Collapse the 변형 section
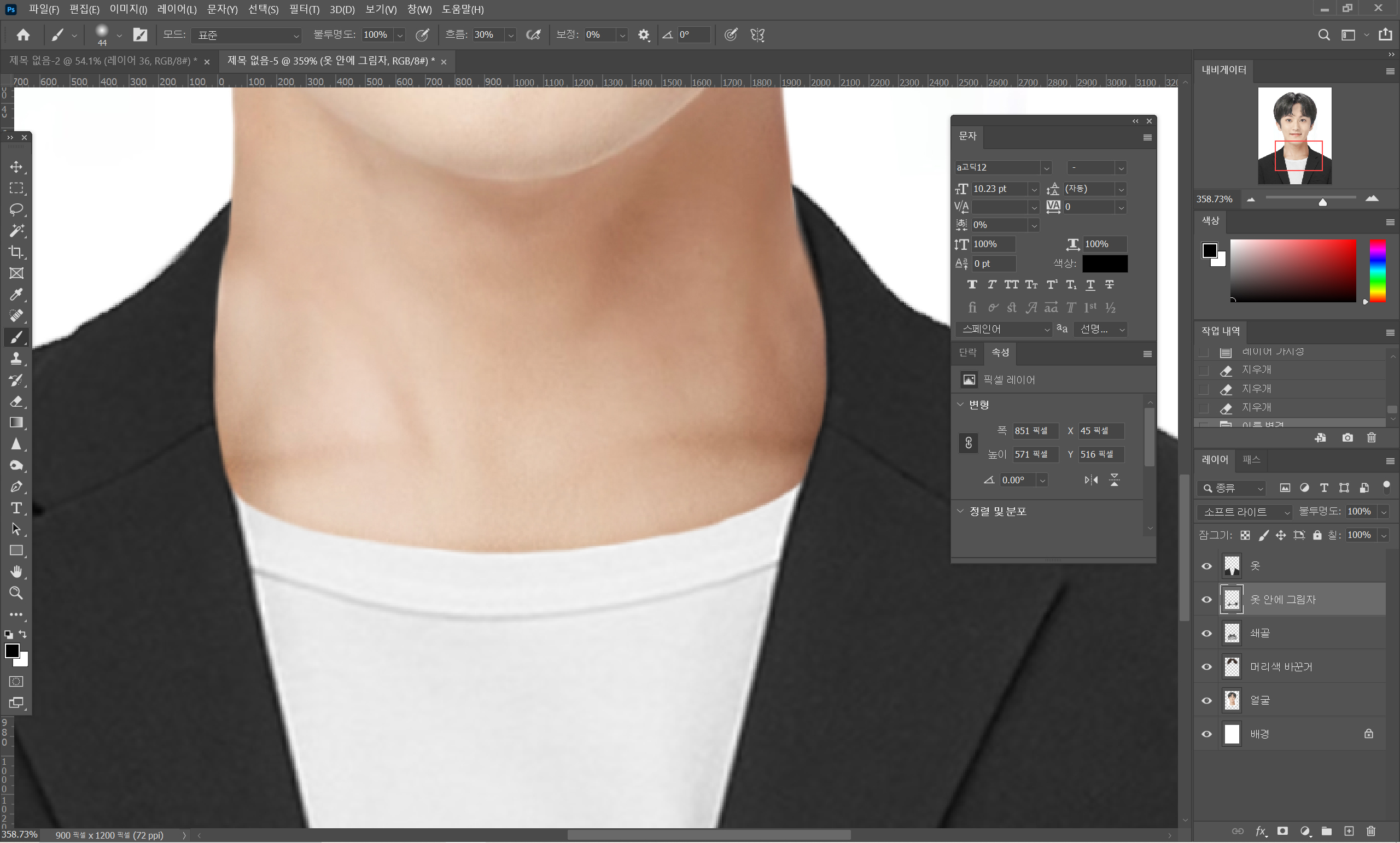 tap(960, 405)
